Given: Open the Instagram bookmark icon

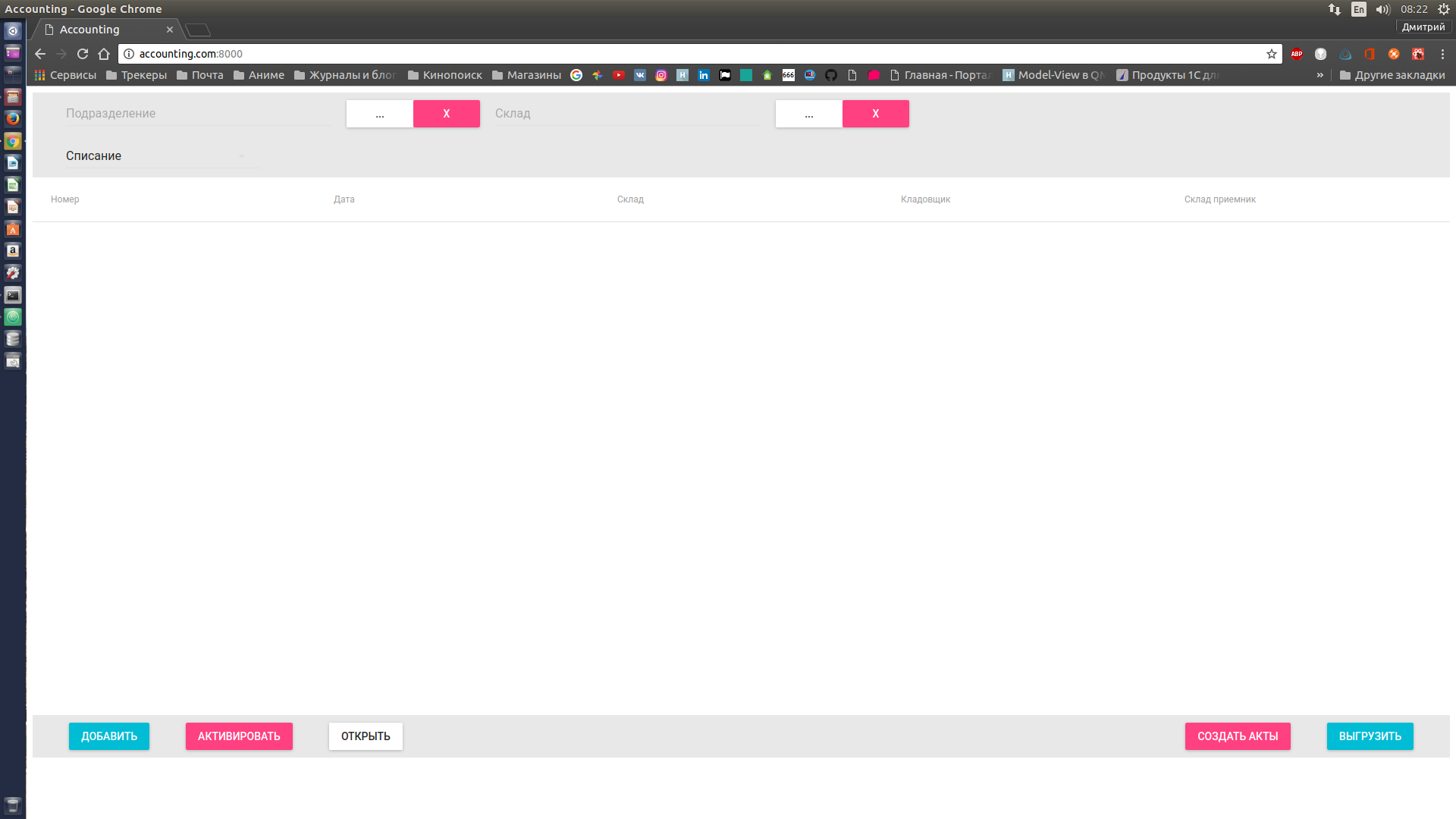Looking at the screenshot, I should tap(661, 75).
